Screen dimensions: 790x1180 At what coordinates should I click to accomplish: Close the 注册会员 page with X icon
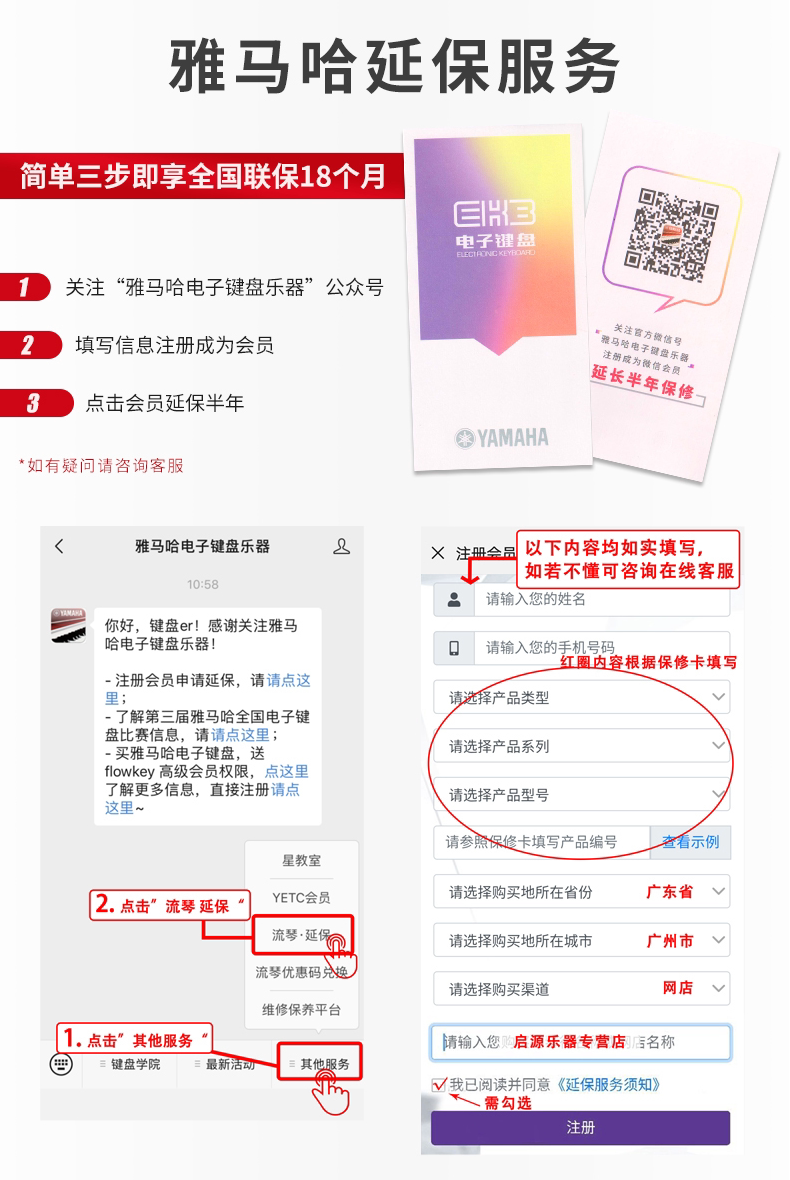[x=438, y=553]
